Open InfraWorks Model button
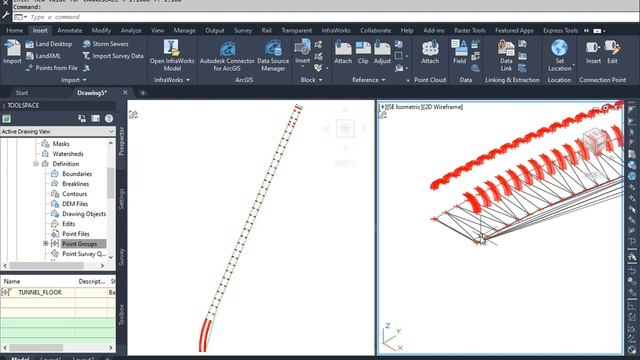The height and width of the screenshot is (360, 640). (172, 55)
